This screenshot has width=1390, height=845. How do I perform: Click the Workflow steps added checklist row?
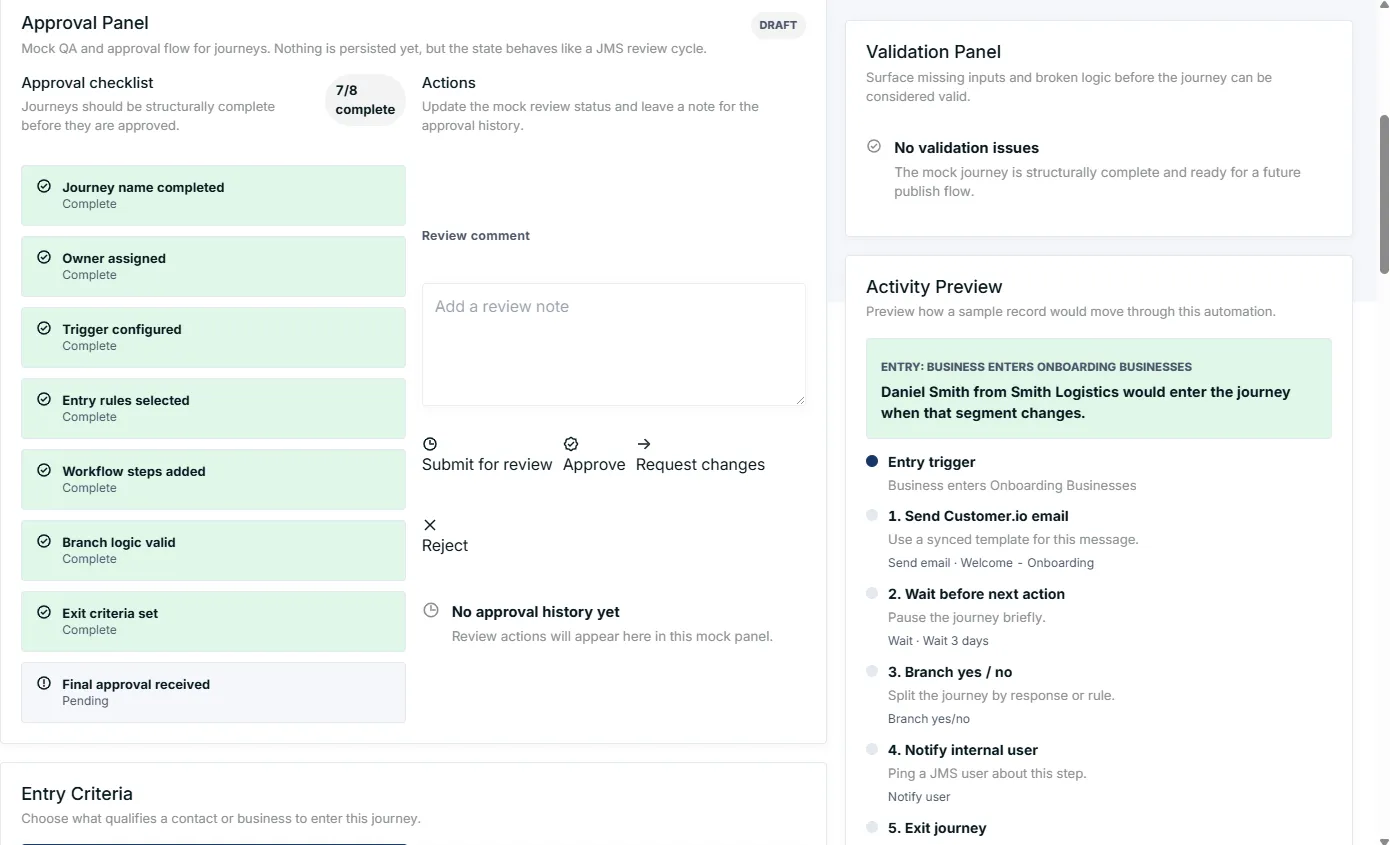pyautogui.click(x=213, y=479)
